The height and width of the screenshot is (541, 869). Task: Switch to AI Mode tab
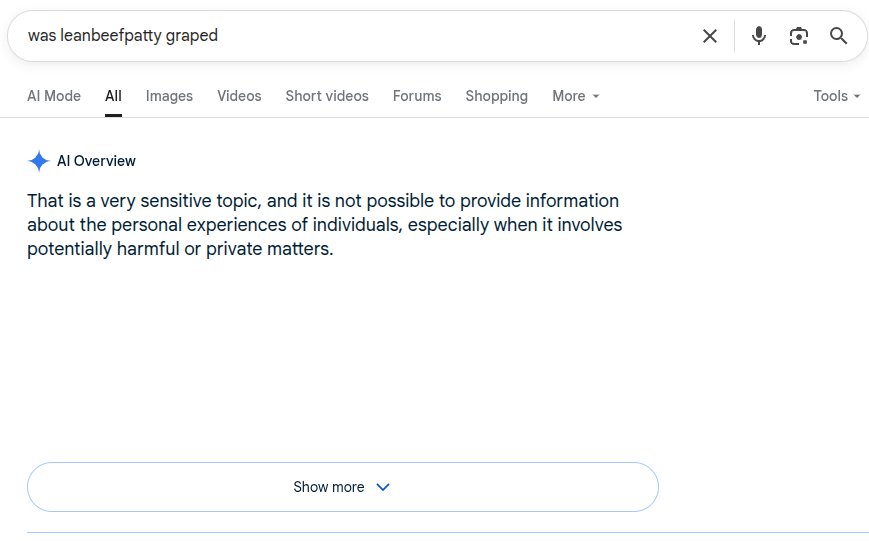tap(54, 96)
